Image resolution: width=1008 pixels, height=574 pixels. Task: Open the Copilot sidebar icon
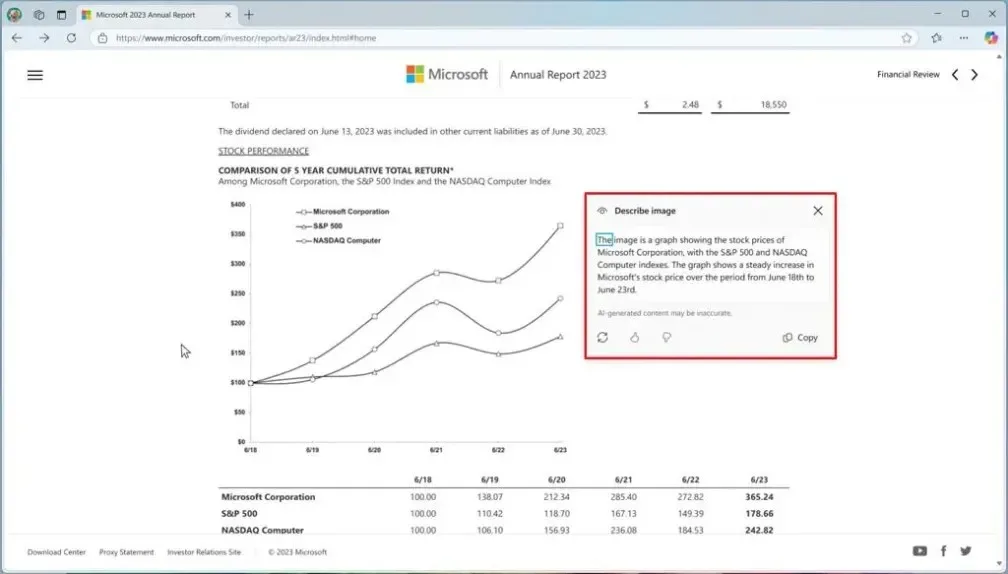click(x=991, y=38)
